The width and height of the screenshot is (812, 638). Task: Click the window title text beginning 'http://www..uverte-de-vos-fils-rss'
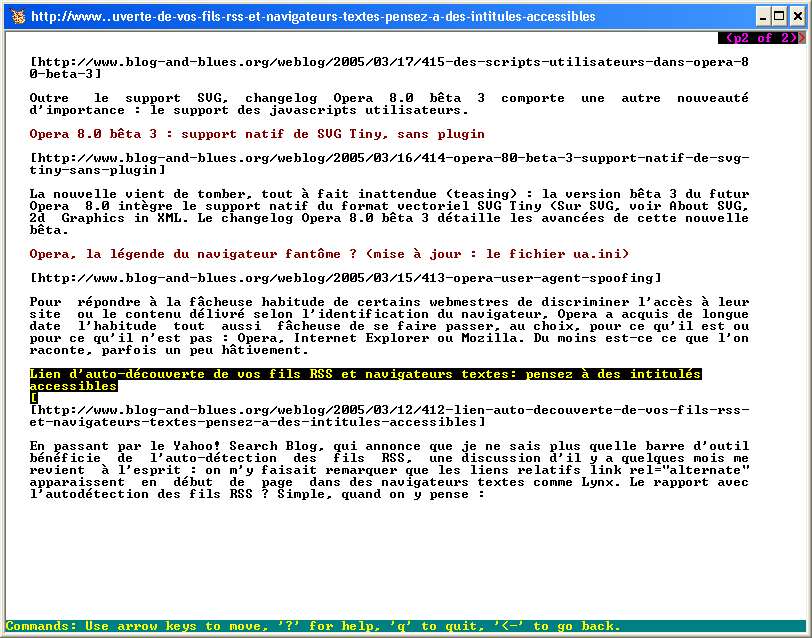[313, 17]
